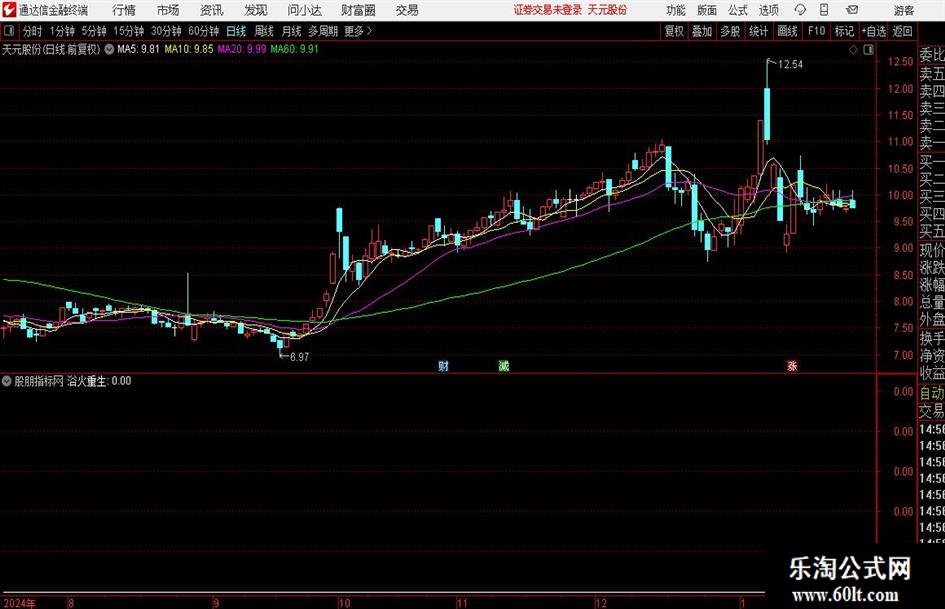This screenshot has width=945, height=609.
Task: Click the 叠加 overlay button
Action: click(x=702, y=31)
